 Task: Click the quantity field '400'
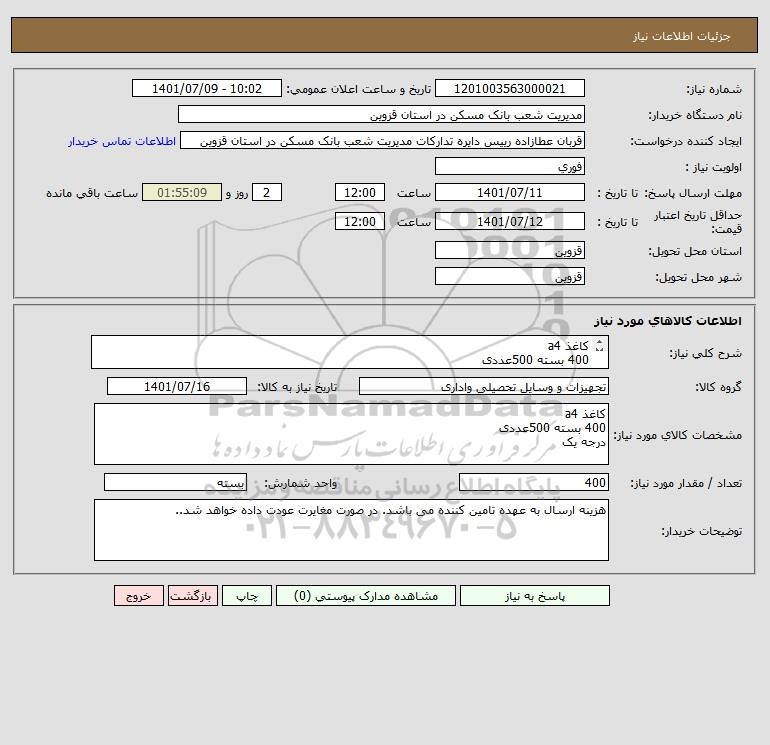tap(534, 482)
